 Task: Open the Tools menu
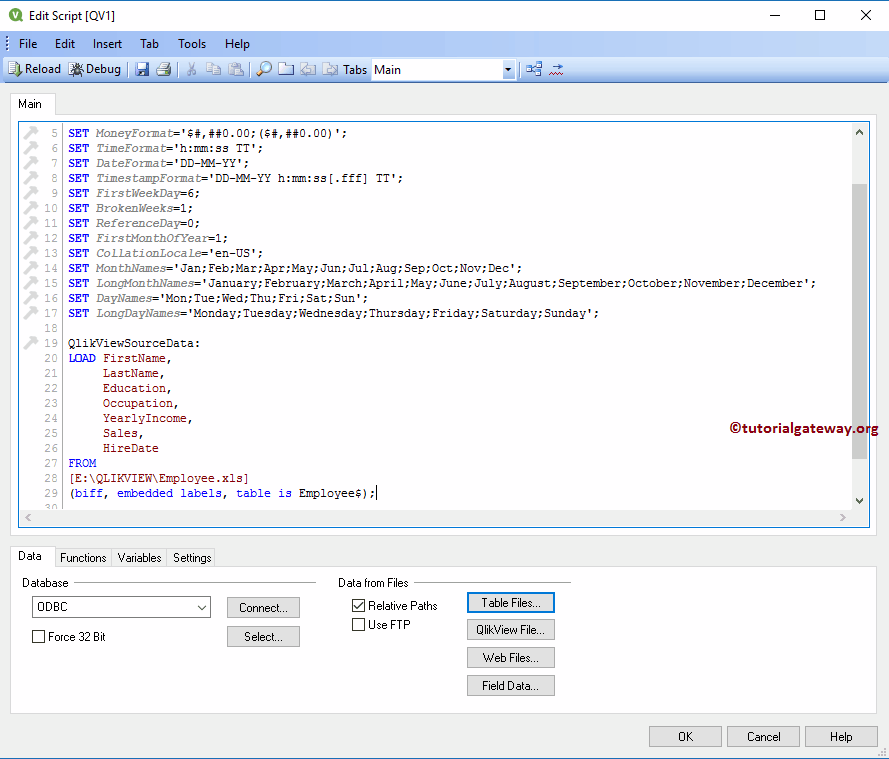[x=192, y=43]
